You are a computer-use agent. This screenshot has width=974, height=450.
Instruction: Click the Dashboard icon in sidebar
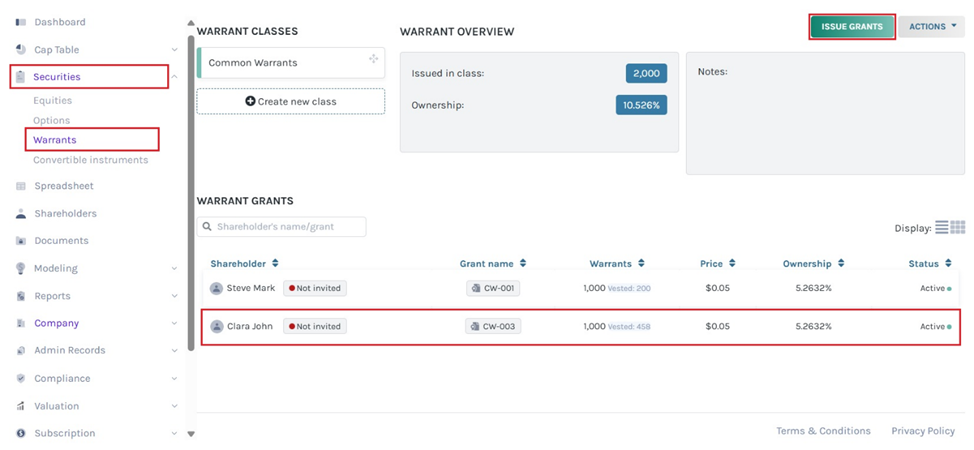click(21, 22)
